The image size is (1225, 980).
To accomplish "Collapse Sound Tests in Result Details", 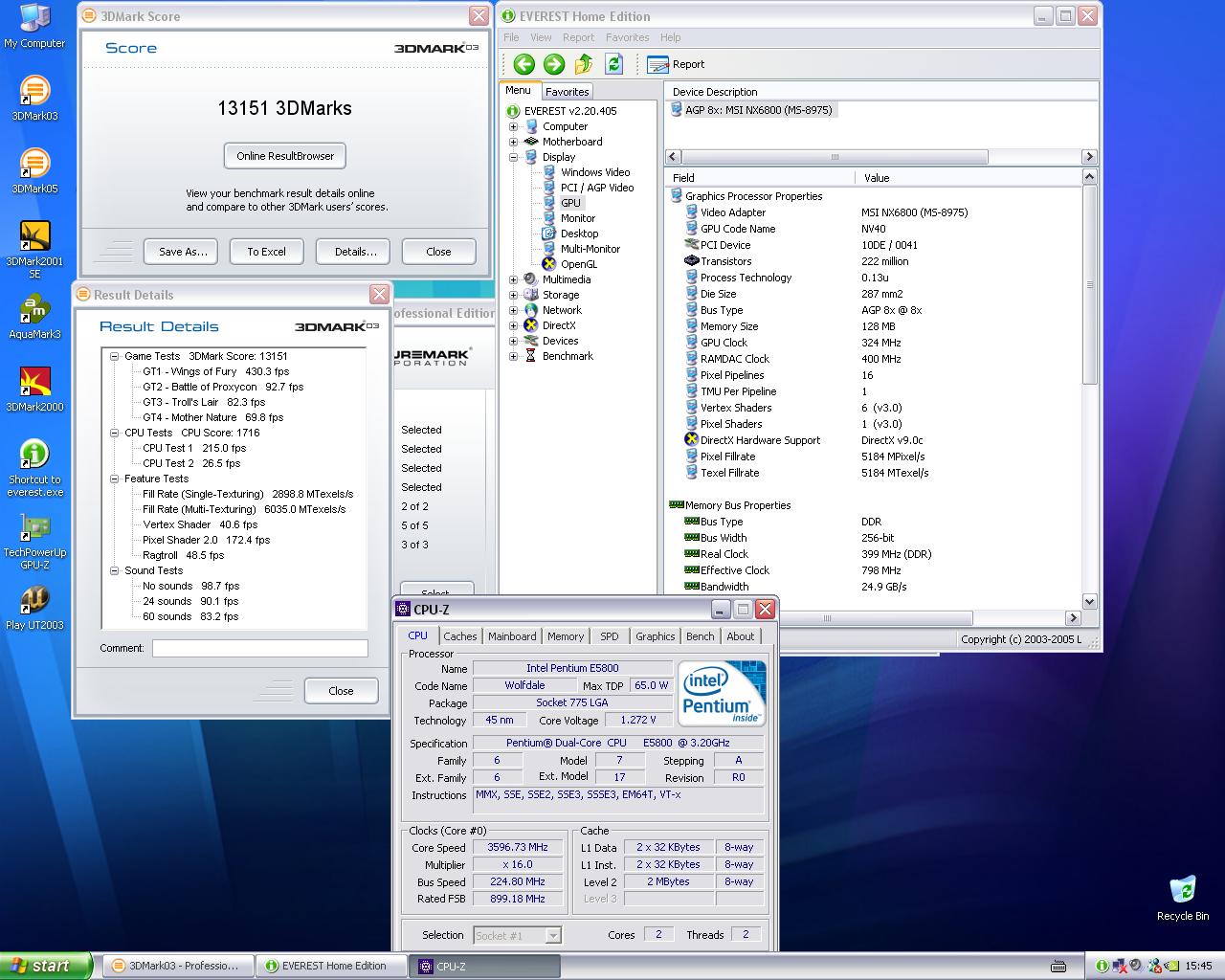I will (x=115, y=570).
